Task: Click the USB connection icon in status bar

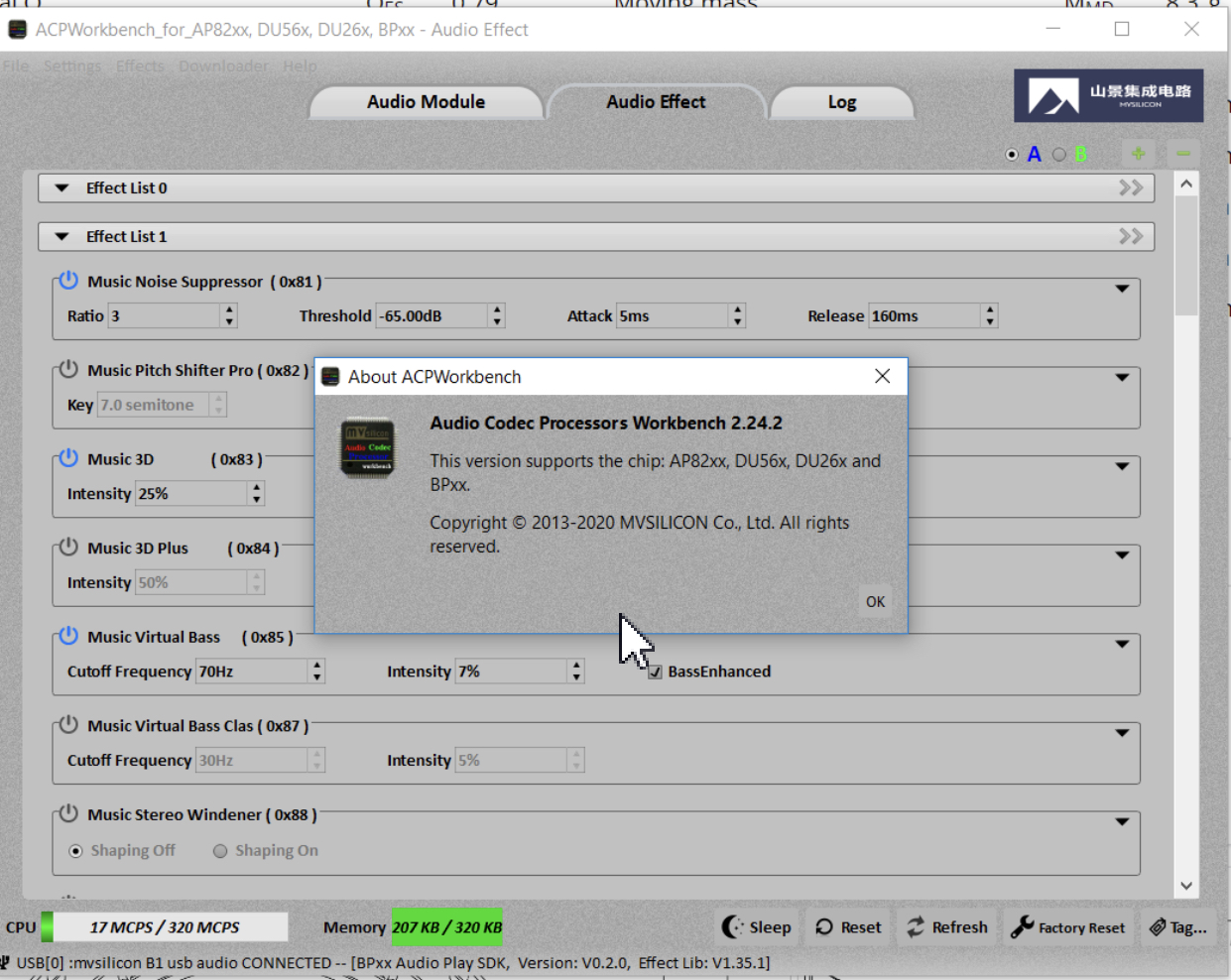Action: (x=6, y=962)
